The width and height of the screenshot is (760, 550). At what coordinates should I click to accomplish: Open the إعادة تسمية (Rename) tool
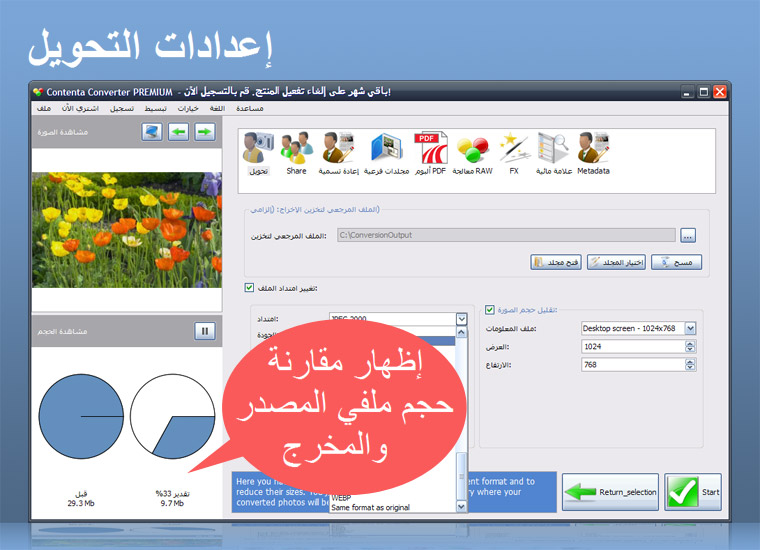(x=338, y=153)
